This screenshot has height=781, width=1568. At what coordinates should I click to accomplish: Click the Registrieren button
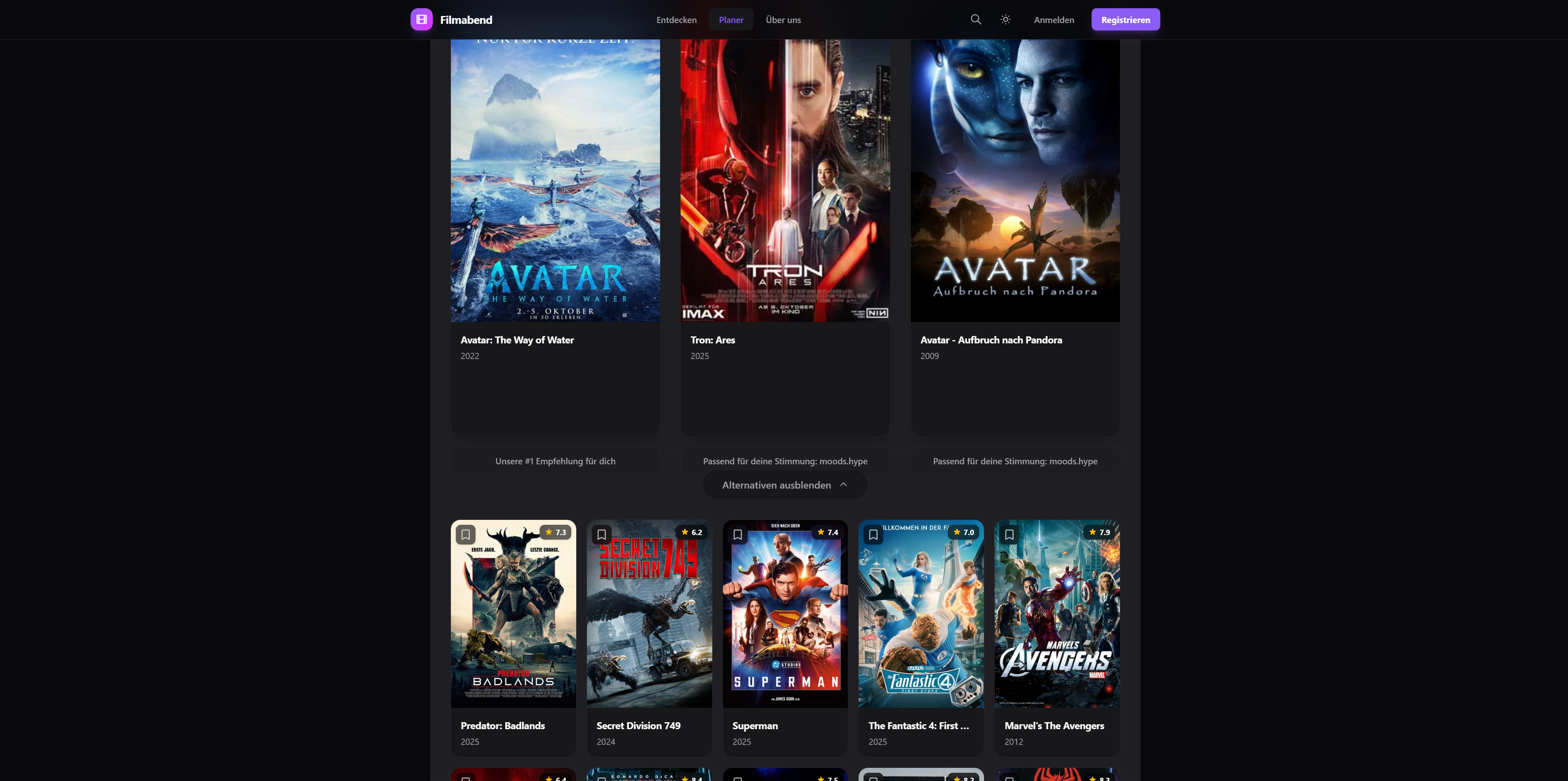[x=1125, y=19]
